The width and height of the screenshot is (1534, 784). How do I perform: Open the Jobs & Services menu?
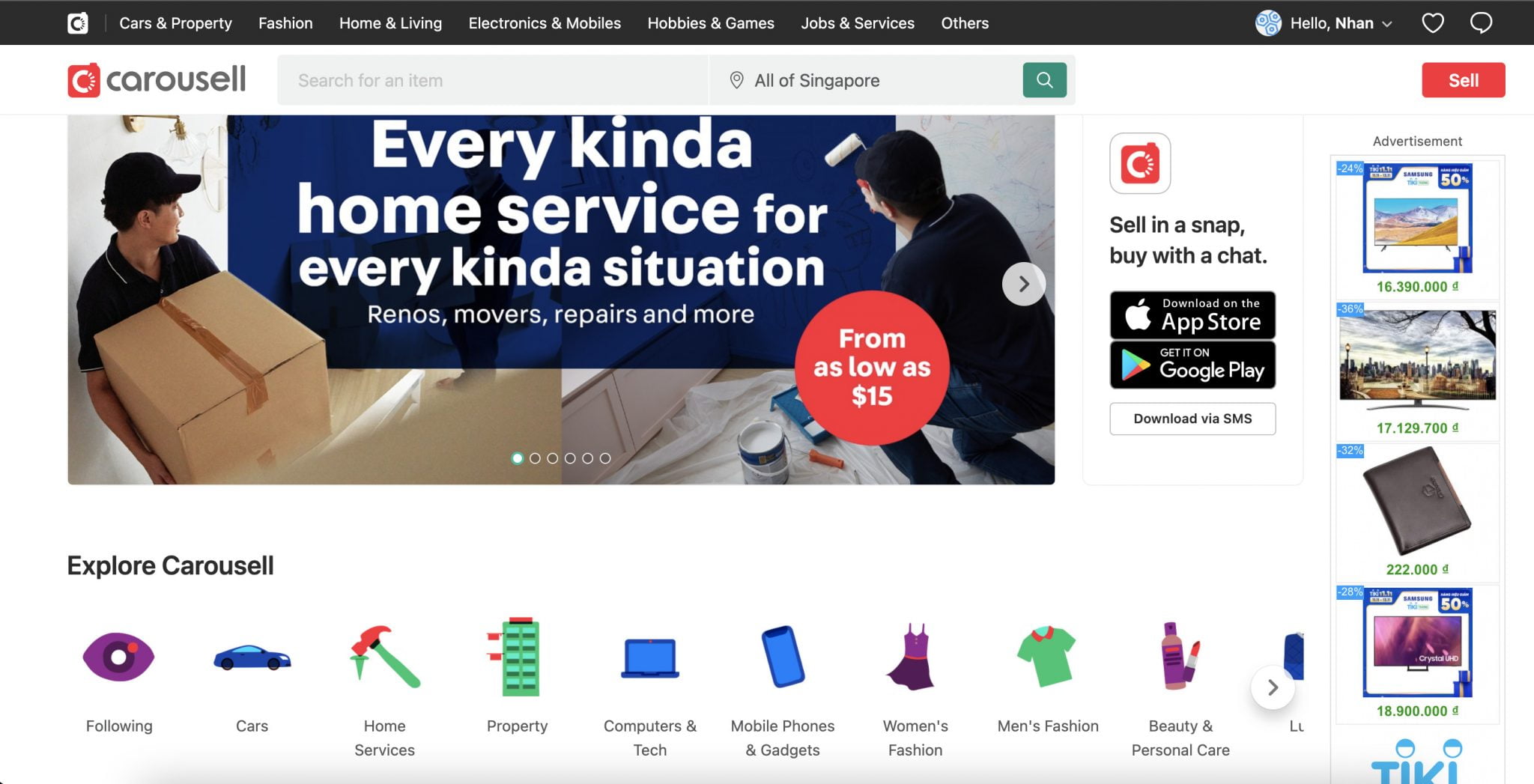858,23
